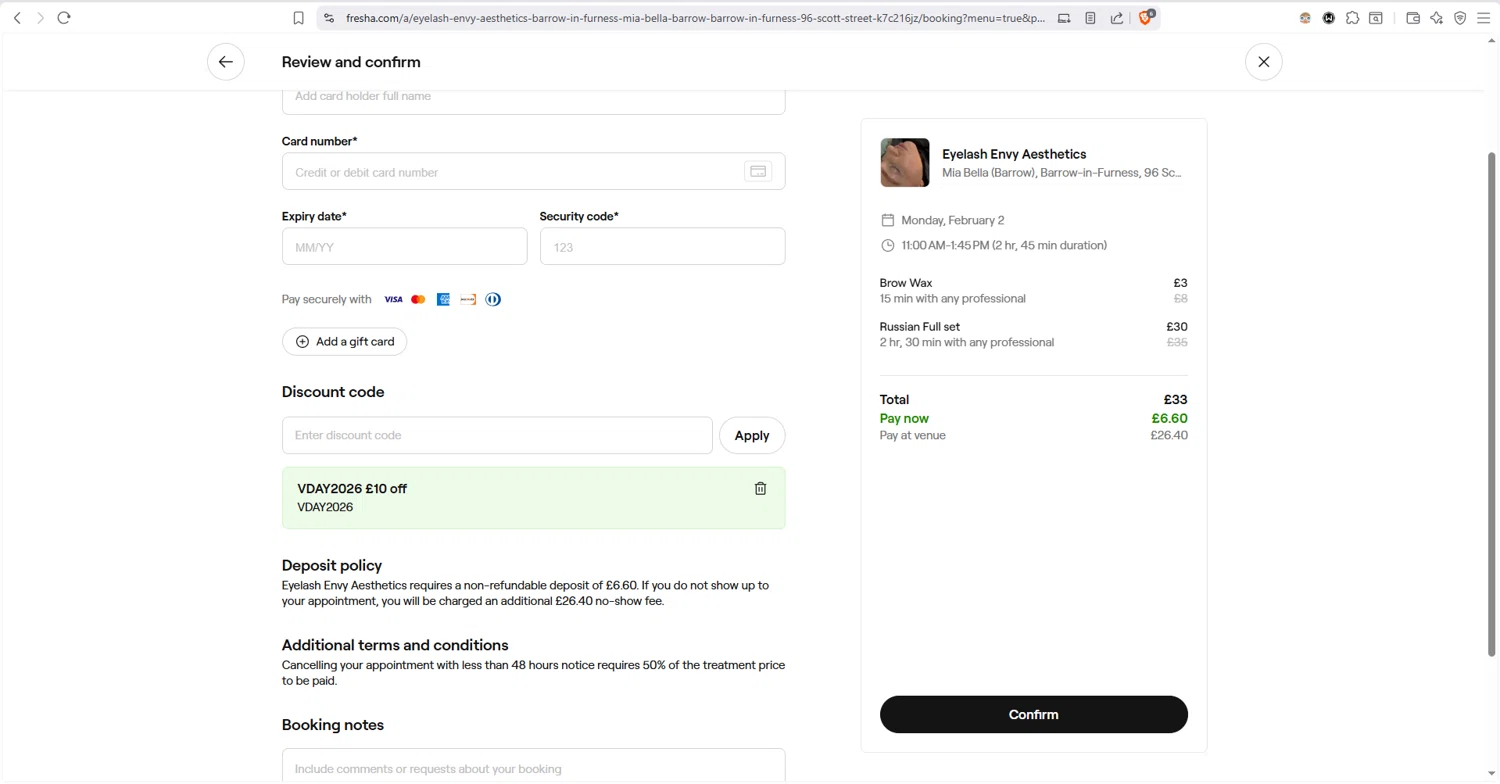Click the browser forward arrow

point(40,18)
